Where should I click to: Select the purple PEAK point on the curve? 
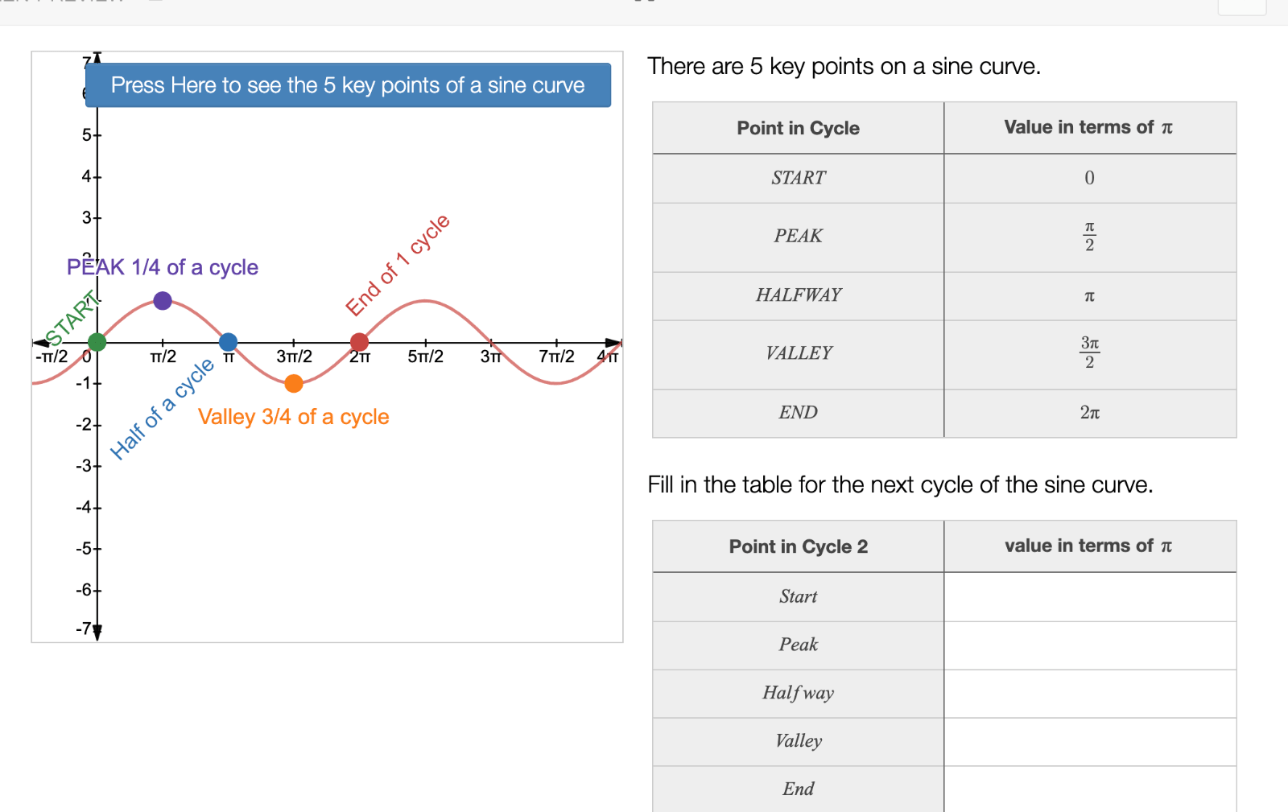[162, 299]
